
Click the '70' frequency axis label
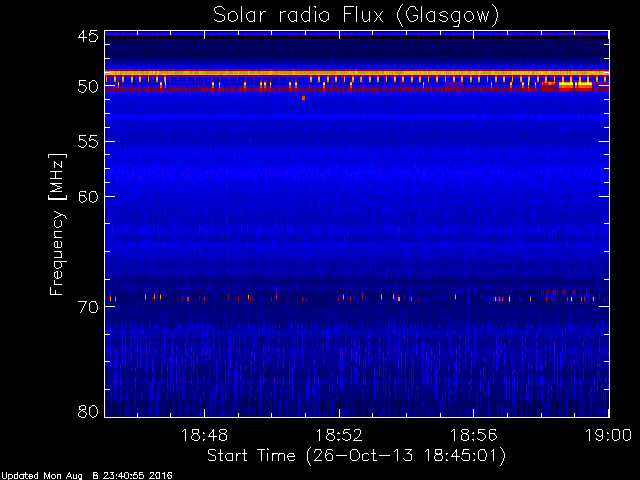(88, 307)
